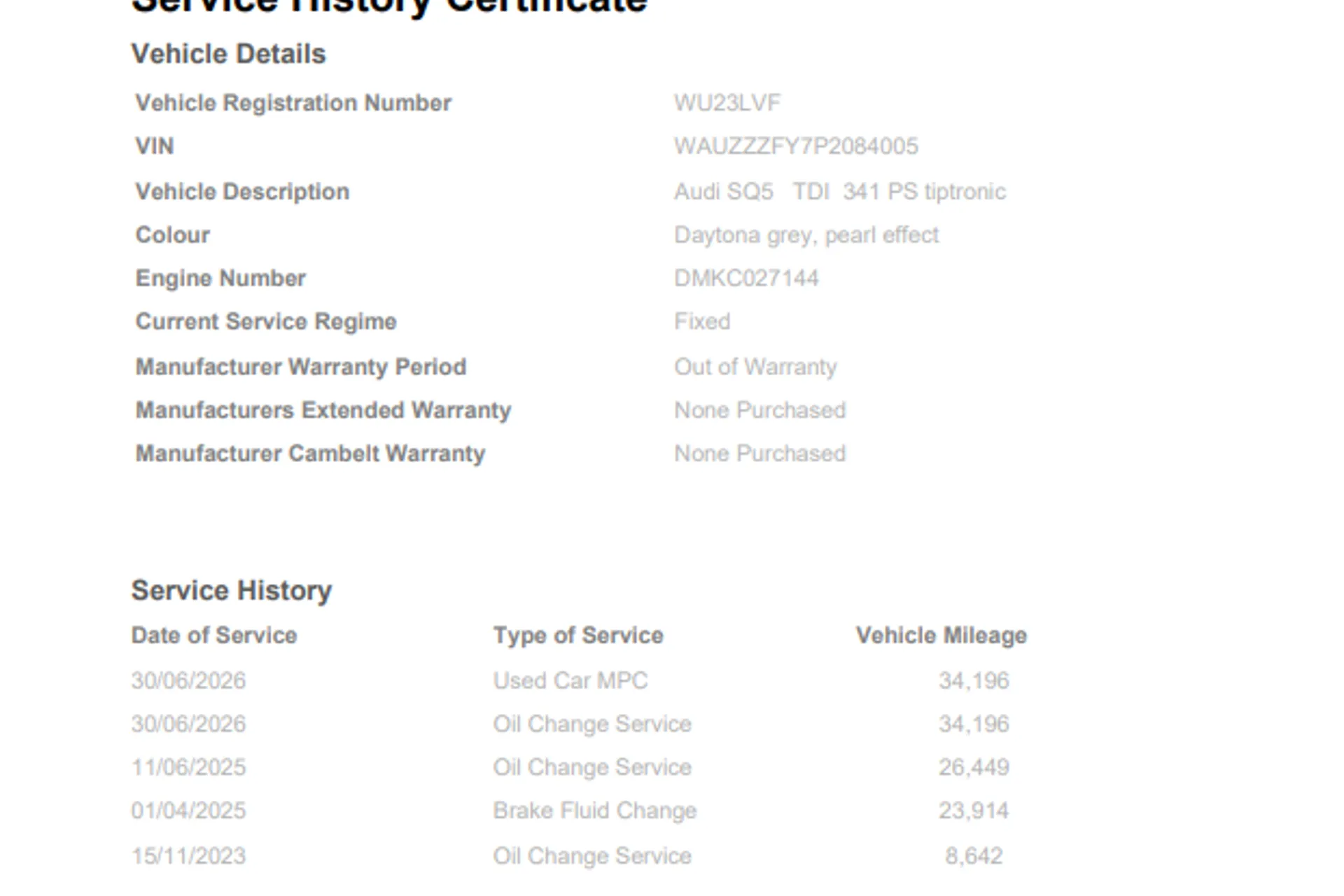Click the 26,449 mileage value
Screen dimensions: 1344x896
pos(974,767)
